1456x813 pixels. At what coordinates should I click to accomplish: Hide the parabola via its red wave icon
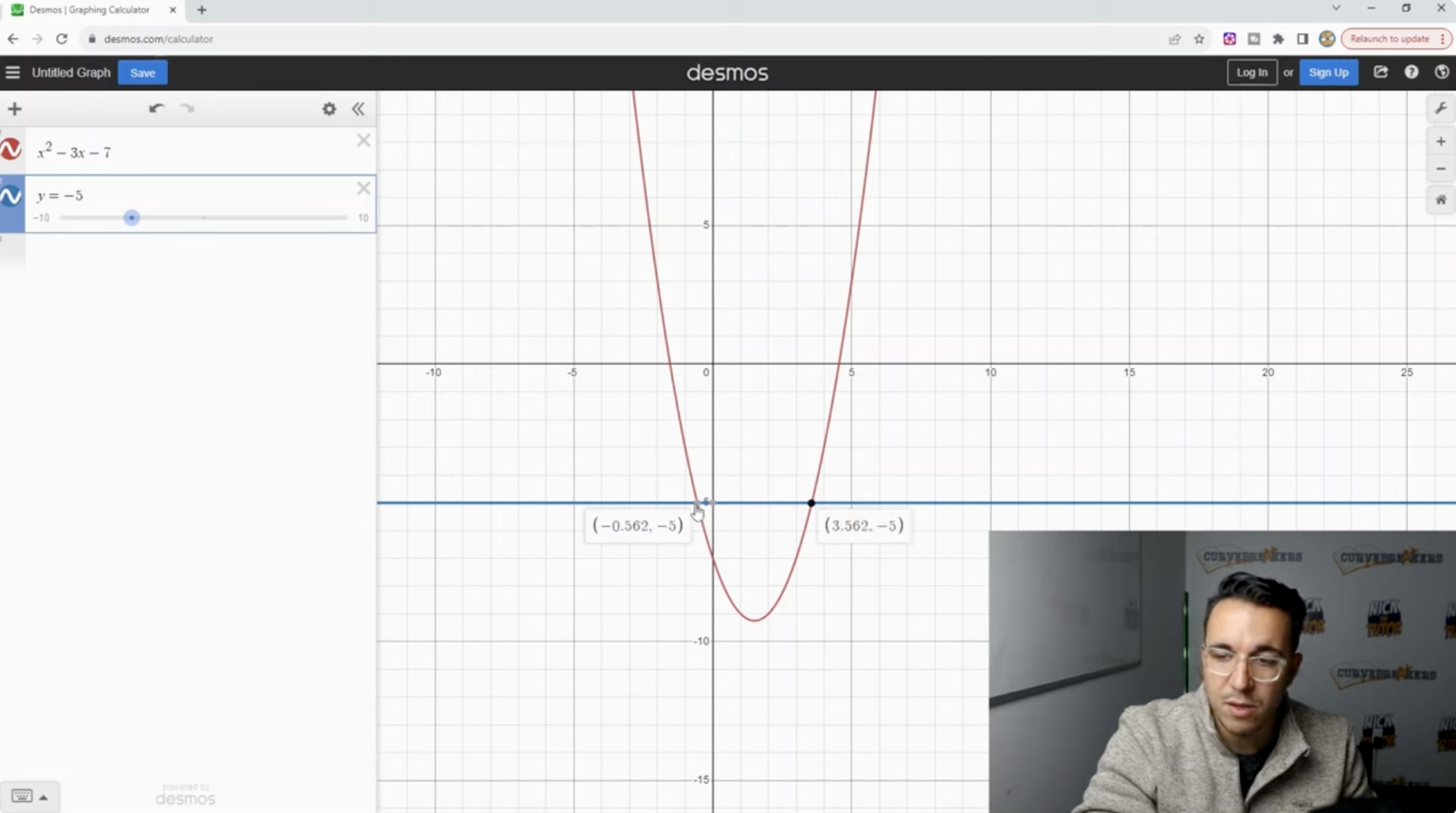point(11,148)
